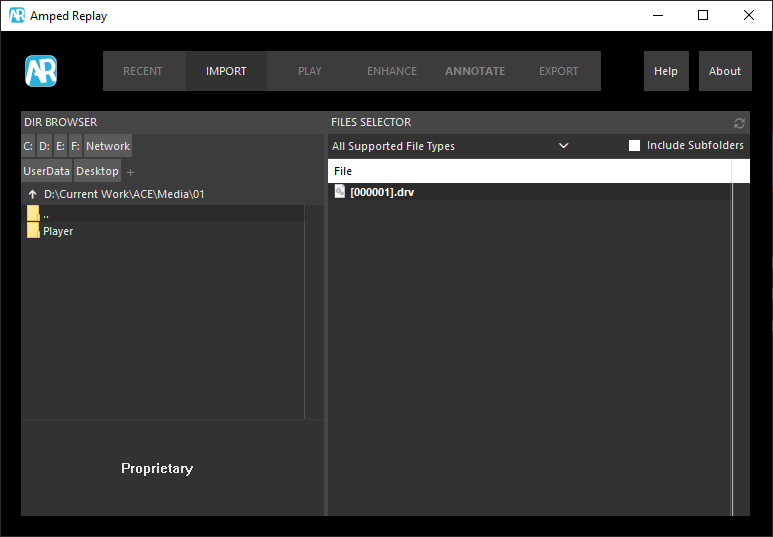The image size is (773, 537).
Task: Minimize the Amped Replay window
Action: pos(658,15)
